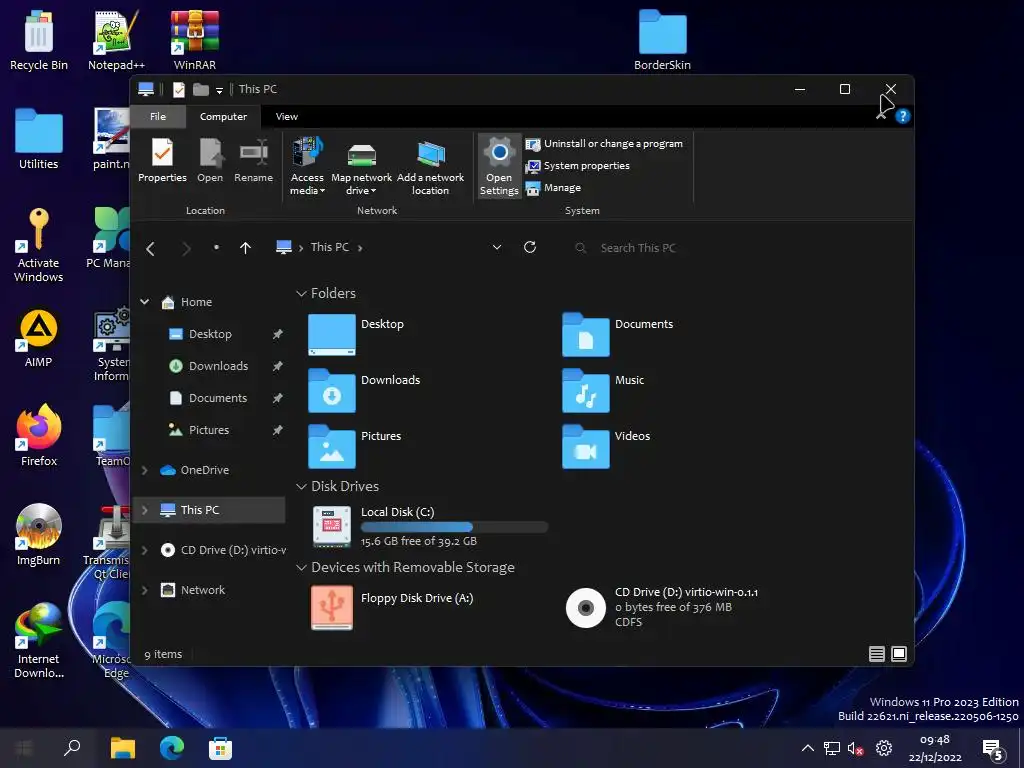Open the Access media dropdown

coord(307,167)
